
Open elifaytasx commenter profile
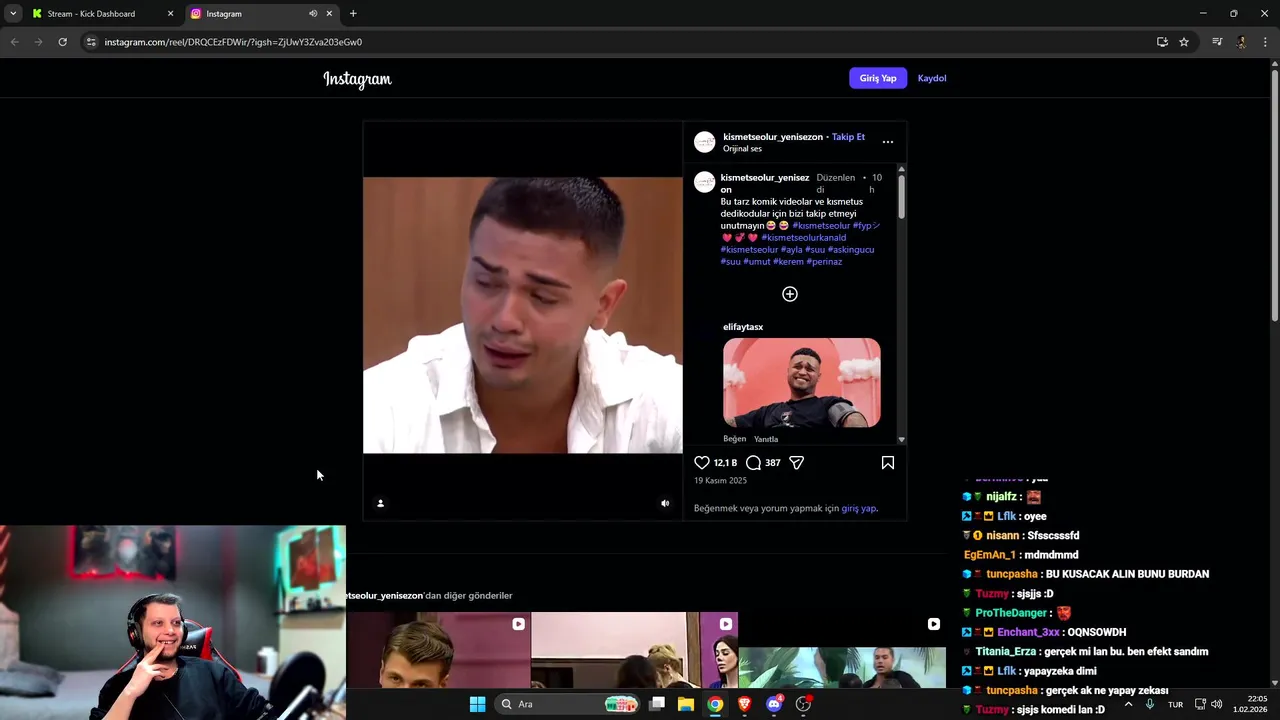(x=743, y=327)
